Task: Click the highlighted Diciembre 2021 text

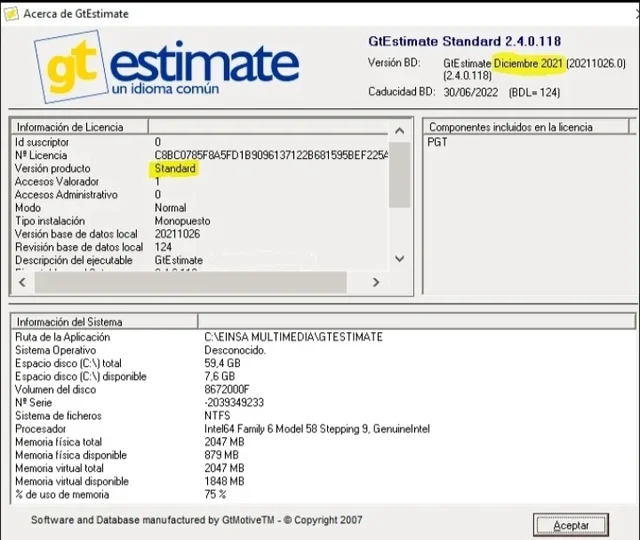Action: 528,63
